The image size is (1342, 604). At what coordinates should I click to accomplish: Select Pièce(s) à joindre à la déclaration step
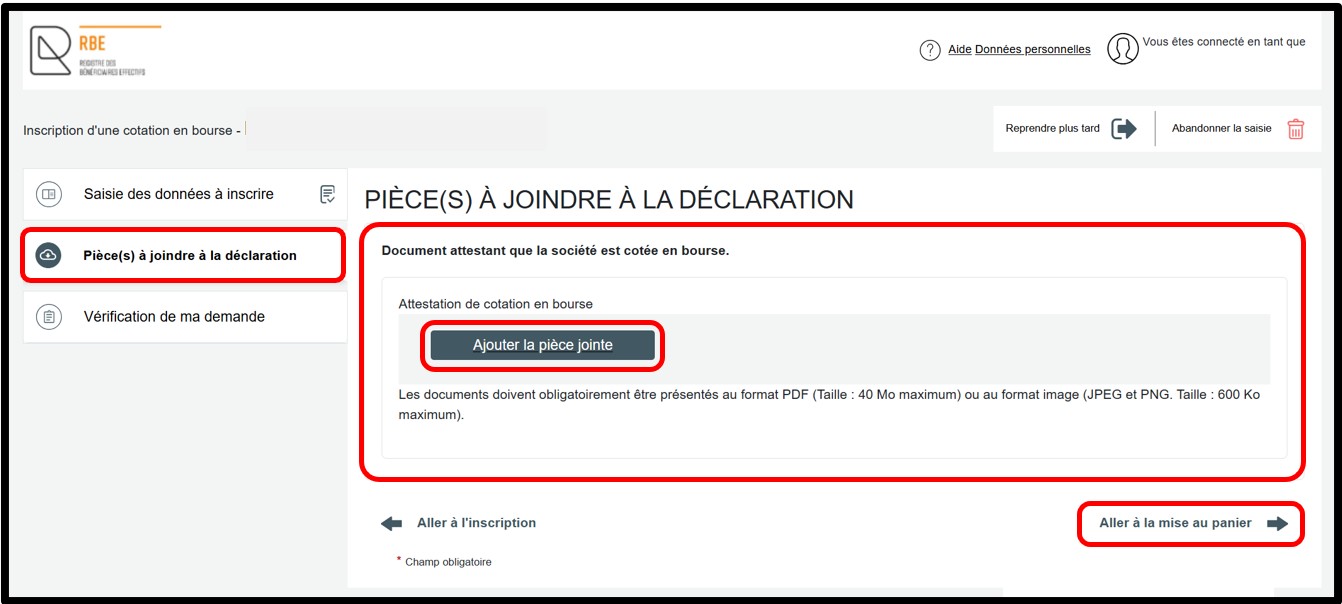point(189,255)
